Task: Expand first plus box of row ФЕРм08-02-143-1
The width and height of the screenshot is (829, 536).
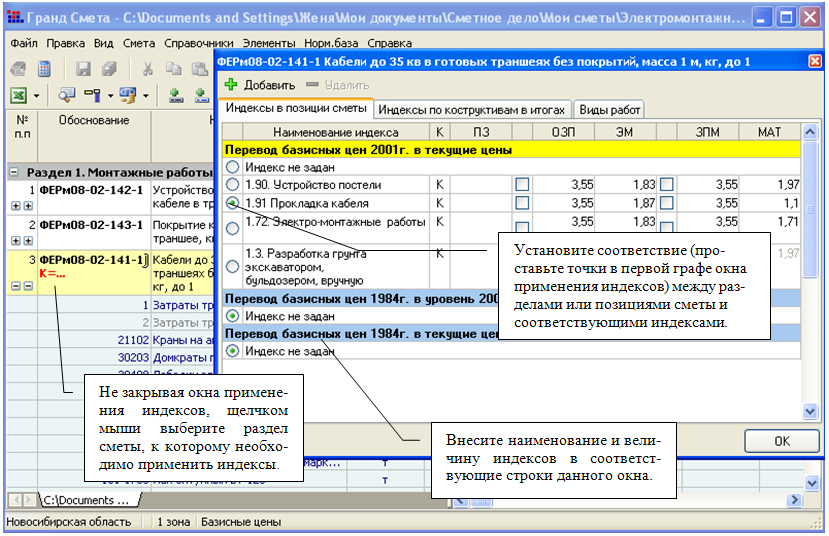Action: (x=16, y=241)
